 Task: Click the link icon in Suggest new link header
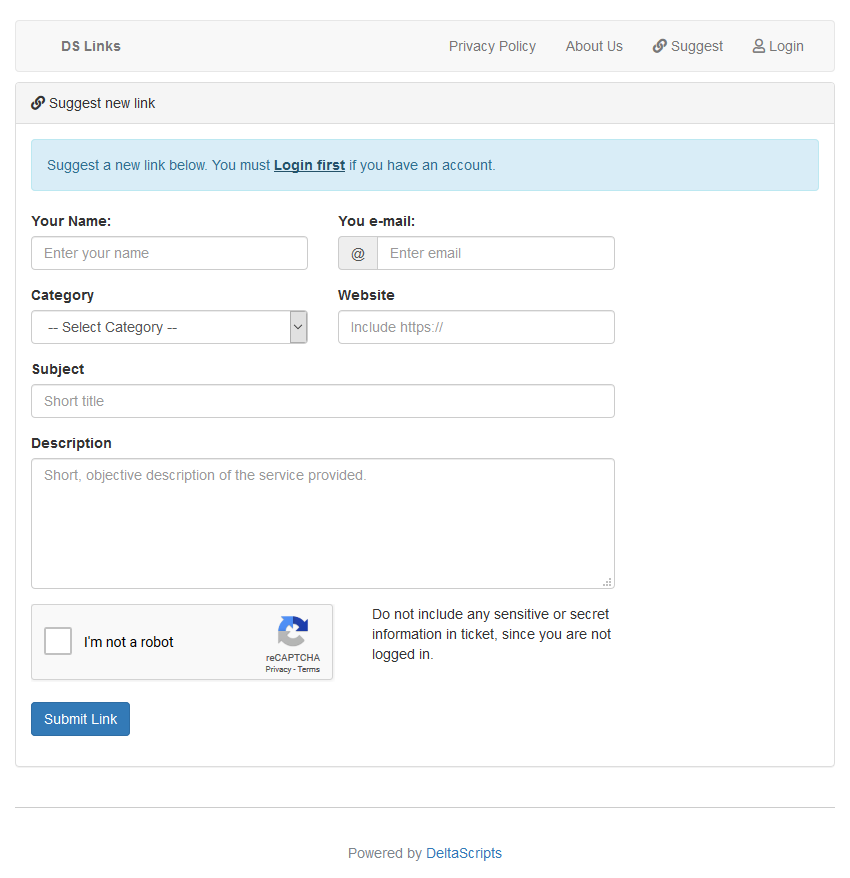point(38,103)
